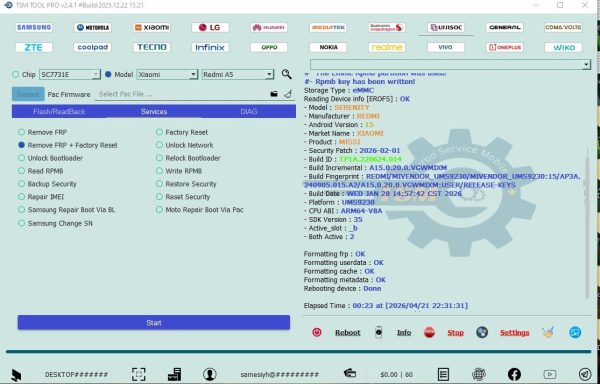Clear the Pac file broom icon
Viewport: 600px width, 384px height.
click(288, 94)
